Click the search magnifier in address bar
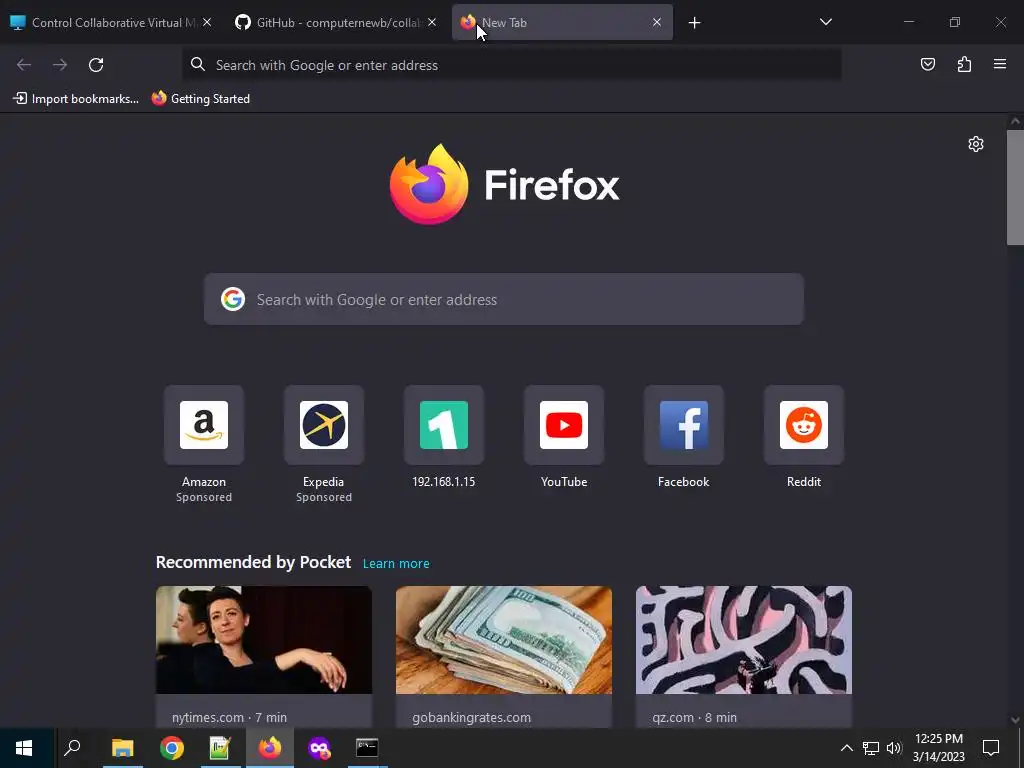 pos(198,64)
